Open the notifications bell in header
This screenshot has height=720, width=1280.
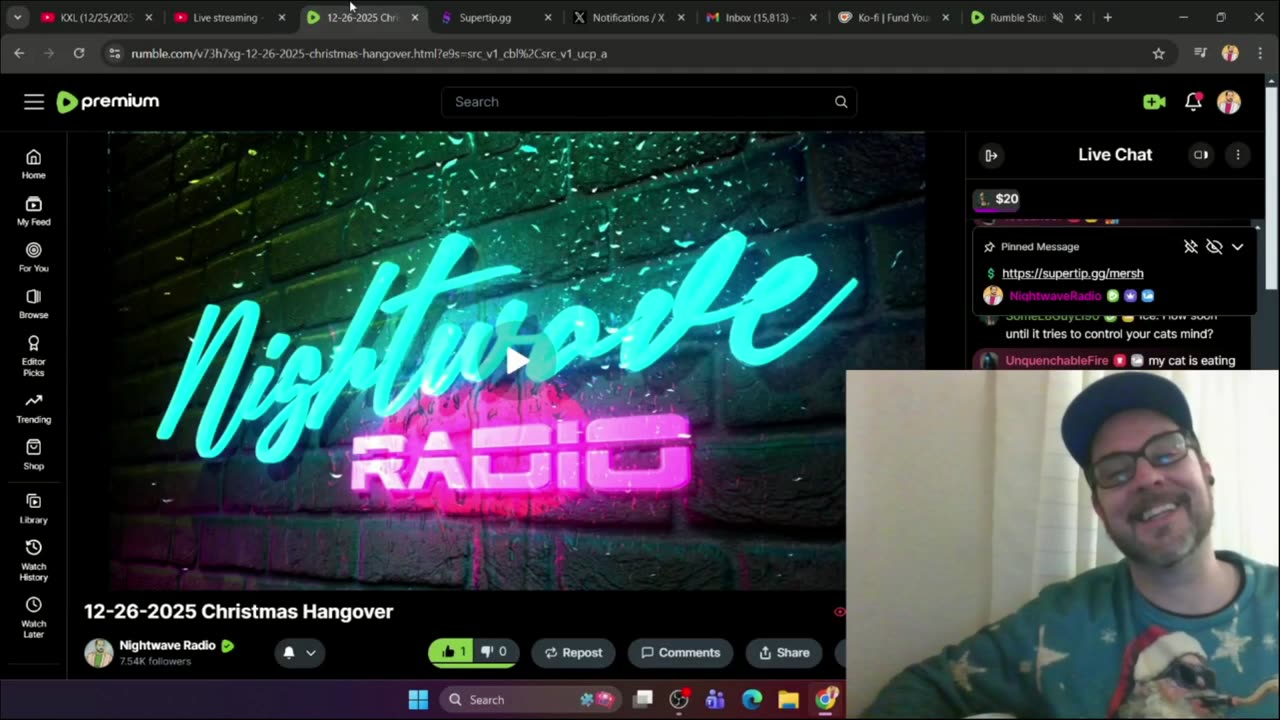click(x=1193, y=102)
